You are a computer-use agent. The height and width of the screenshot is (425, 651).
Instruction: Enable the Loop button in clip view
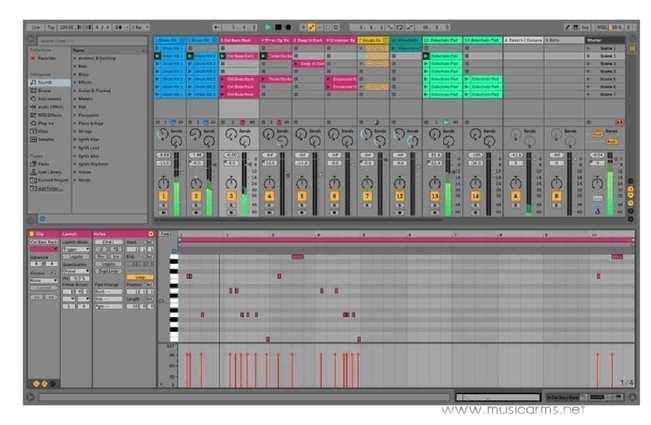(x=138, y=277)
